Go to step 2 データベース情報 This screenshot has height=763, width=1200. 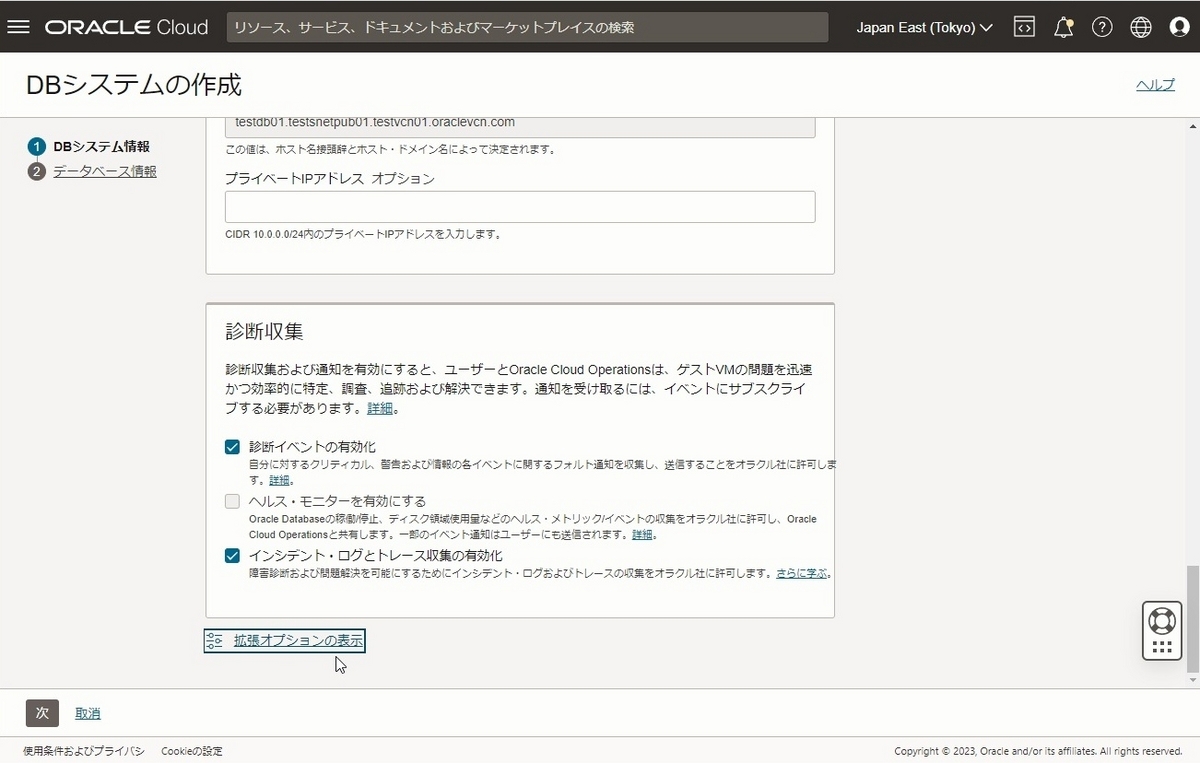coord(105,171)
